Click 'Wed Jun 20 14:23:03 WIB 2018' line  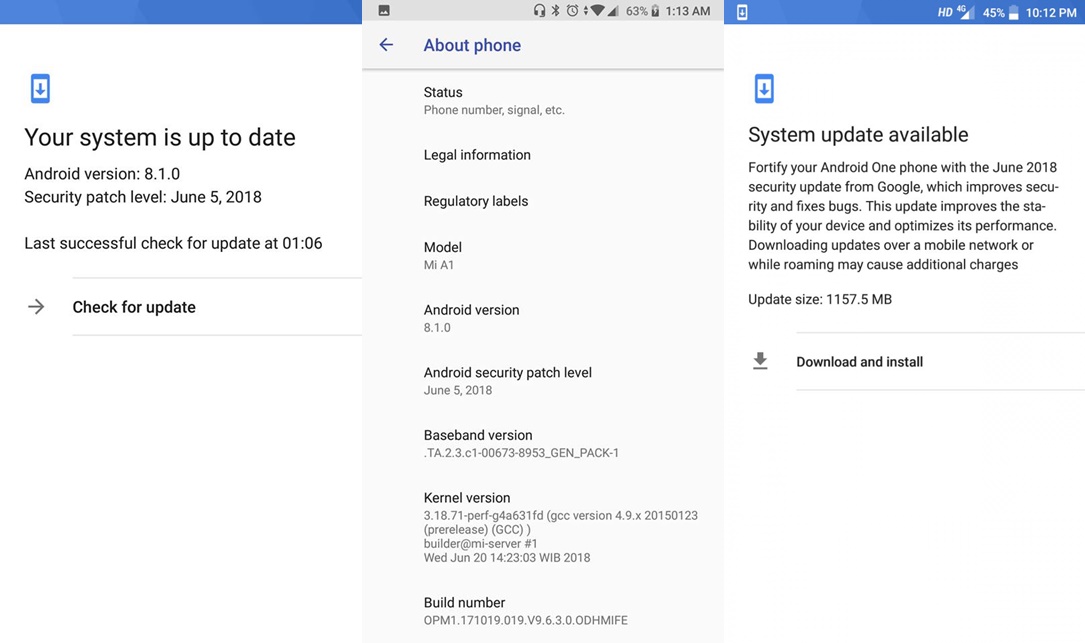pos(507,558)
